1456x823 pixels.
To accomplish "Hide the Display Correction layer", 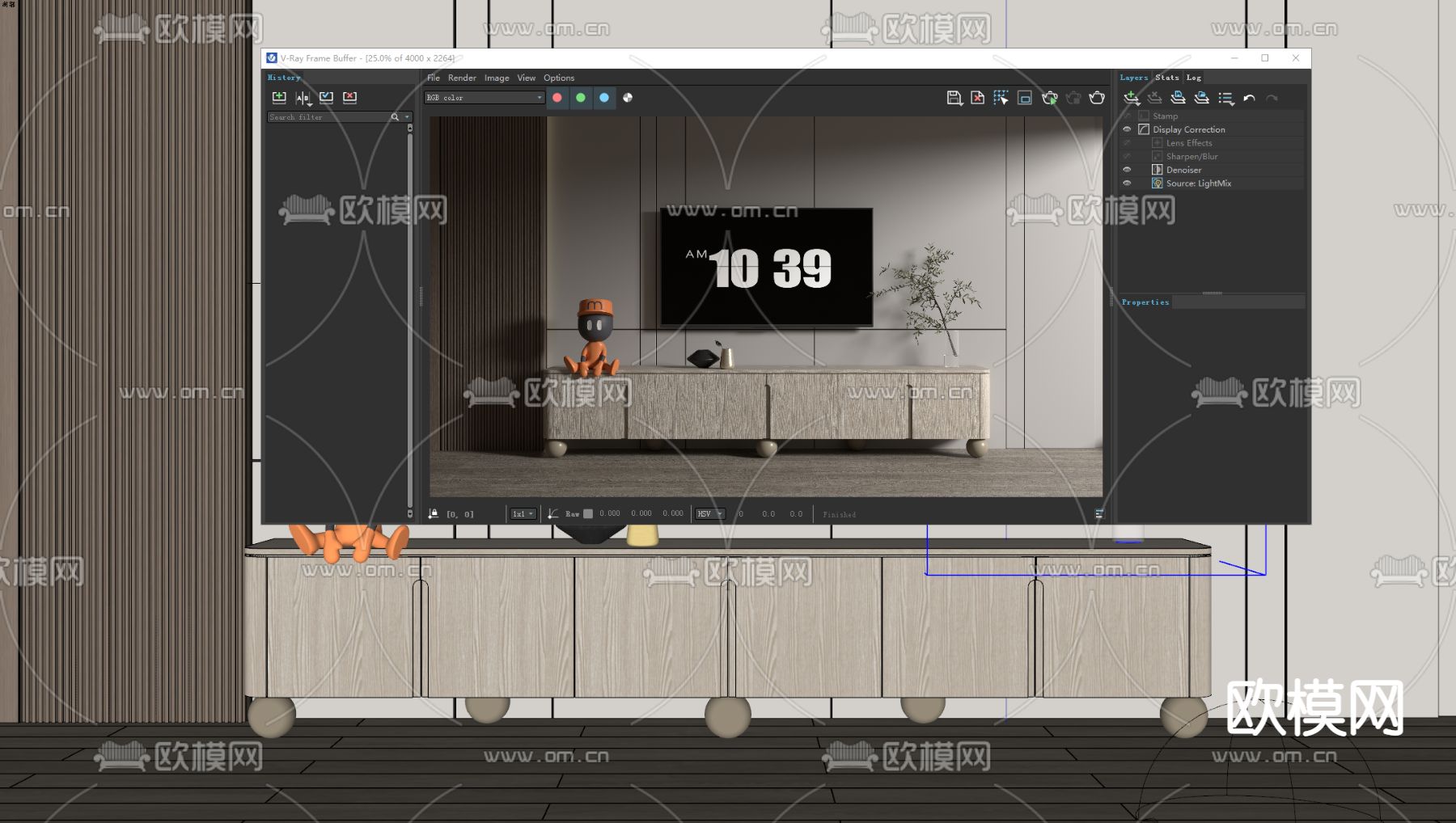I will [x=1127, y=129].
